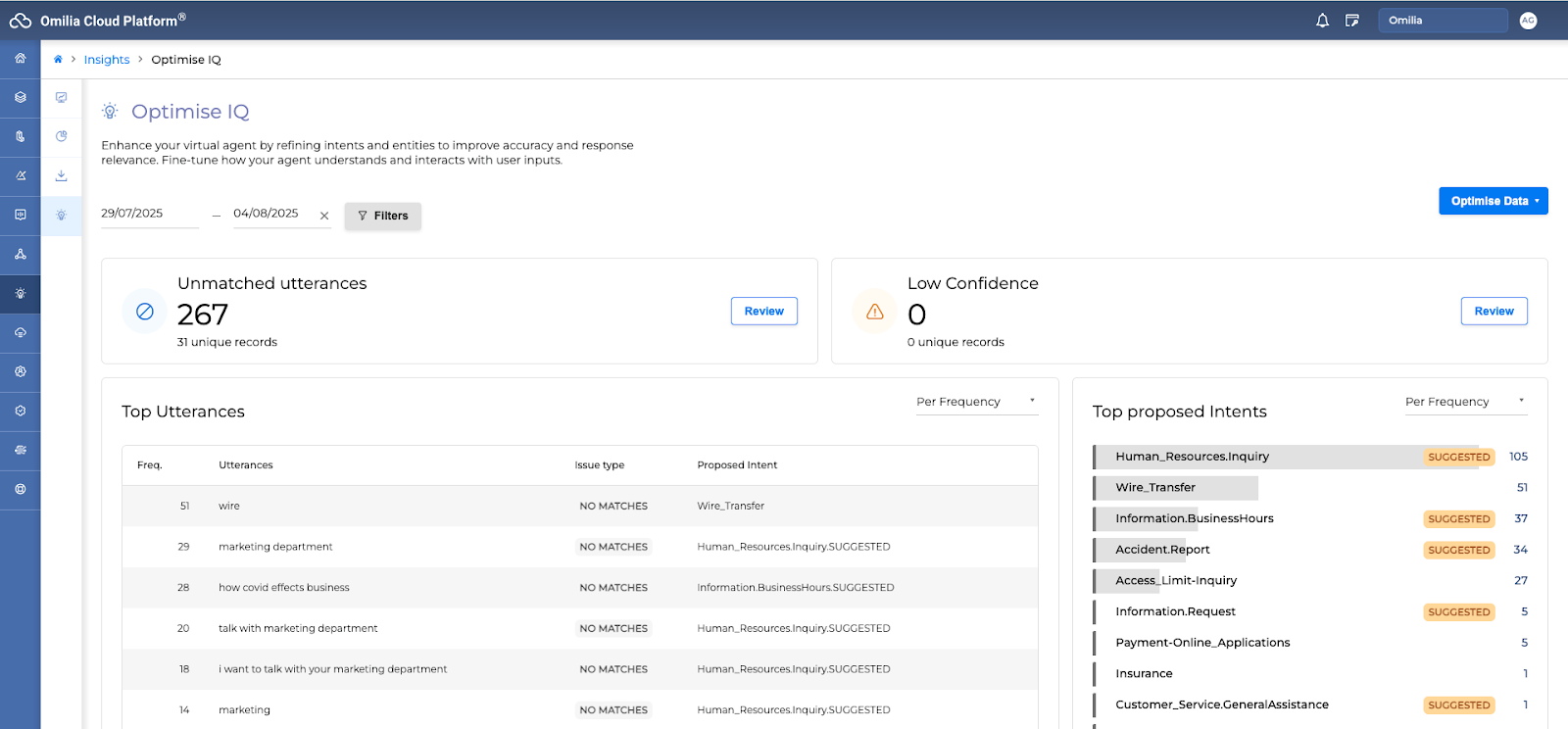Viewport: 1568px width, 729px height.
Task: Open the notifications bell
Action: [x=1322, y=21]
